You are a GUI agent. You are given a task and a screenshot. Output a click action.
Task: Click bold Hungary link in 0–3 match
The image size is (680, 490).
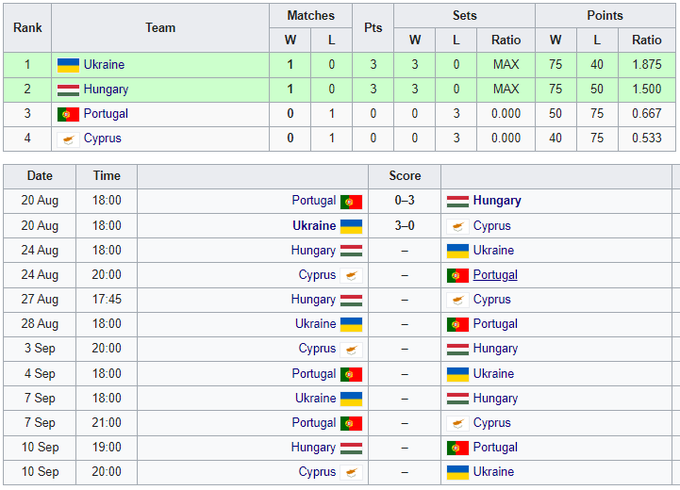point(497,201)
